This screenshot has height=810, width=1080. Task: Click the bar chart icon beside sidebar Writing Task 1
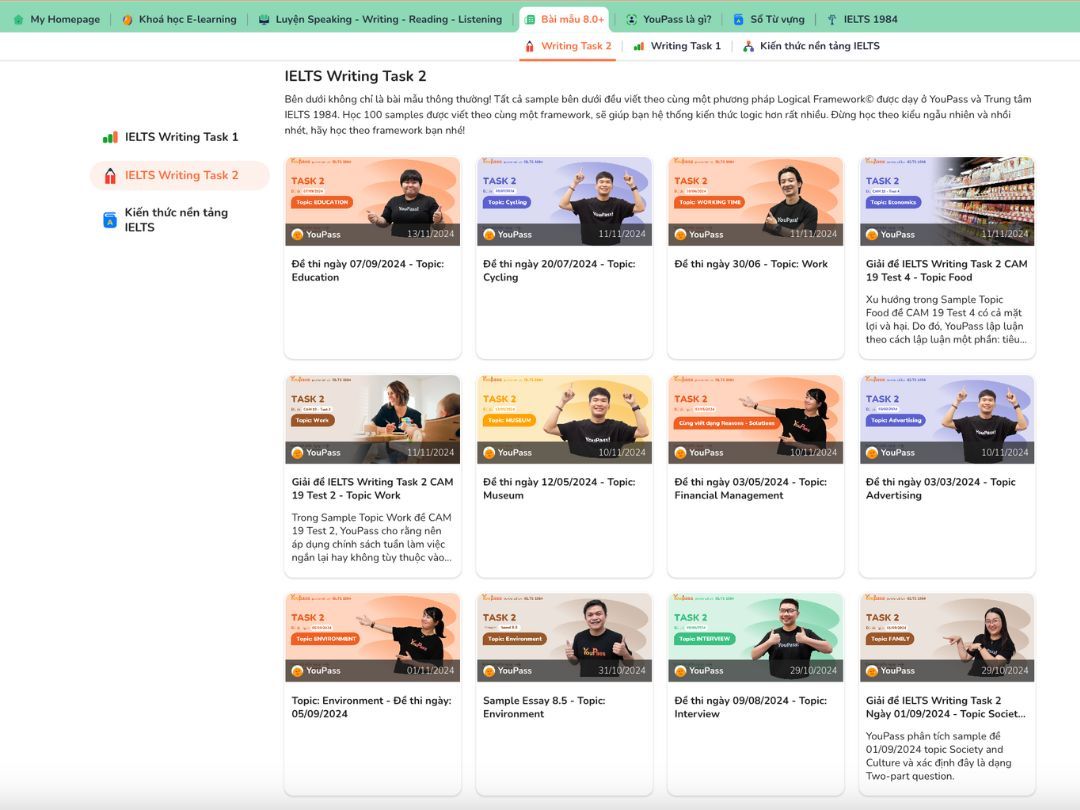[110, 137]
